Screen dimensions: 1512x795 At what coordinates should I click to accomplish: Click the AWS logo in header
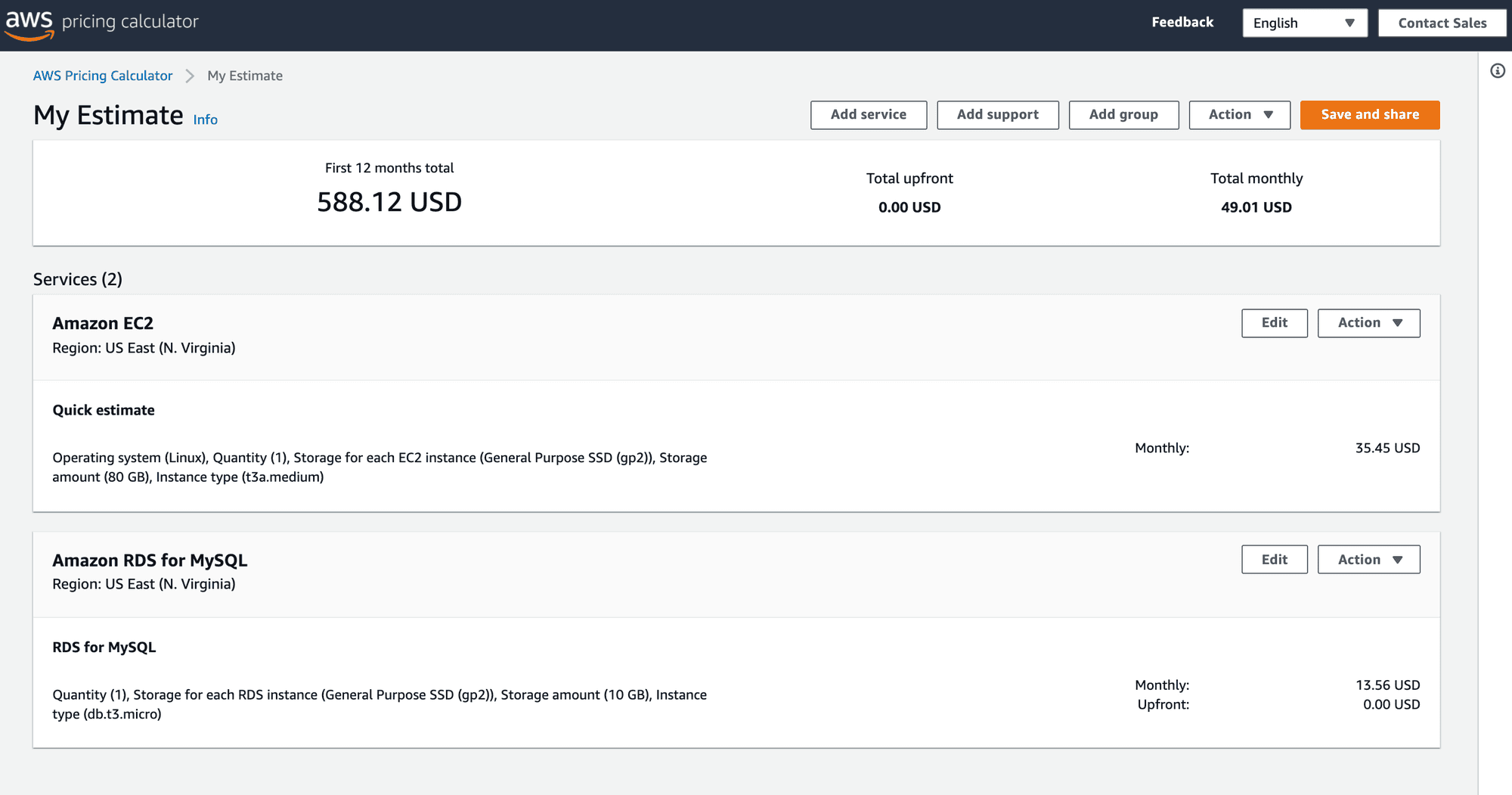click(x=29, y=23)
